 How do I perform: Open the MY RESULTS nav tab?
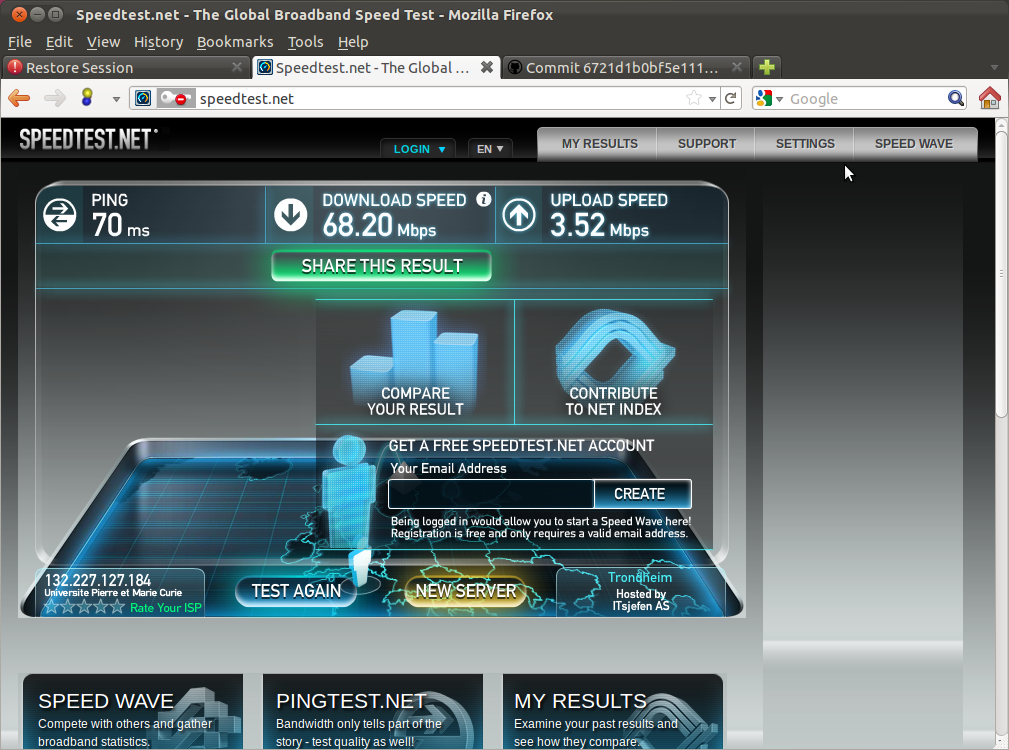(x=599, y=143)
